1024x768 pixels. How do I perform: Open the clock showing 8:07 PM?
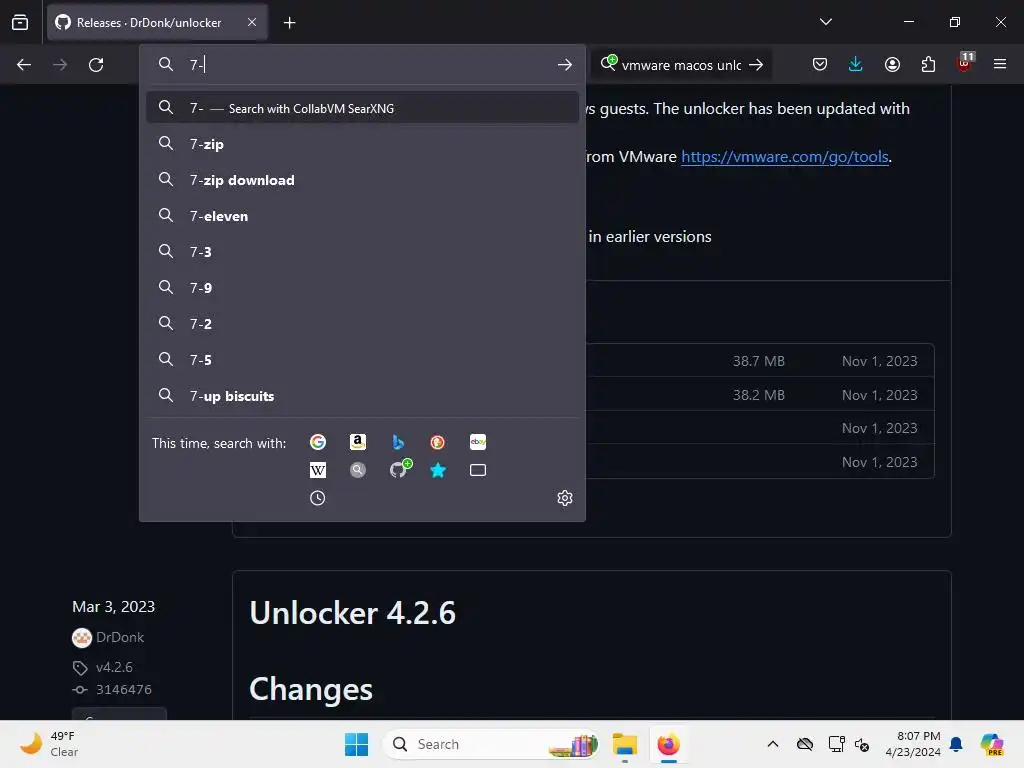coord(913,744)
